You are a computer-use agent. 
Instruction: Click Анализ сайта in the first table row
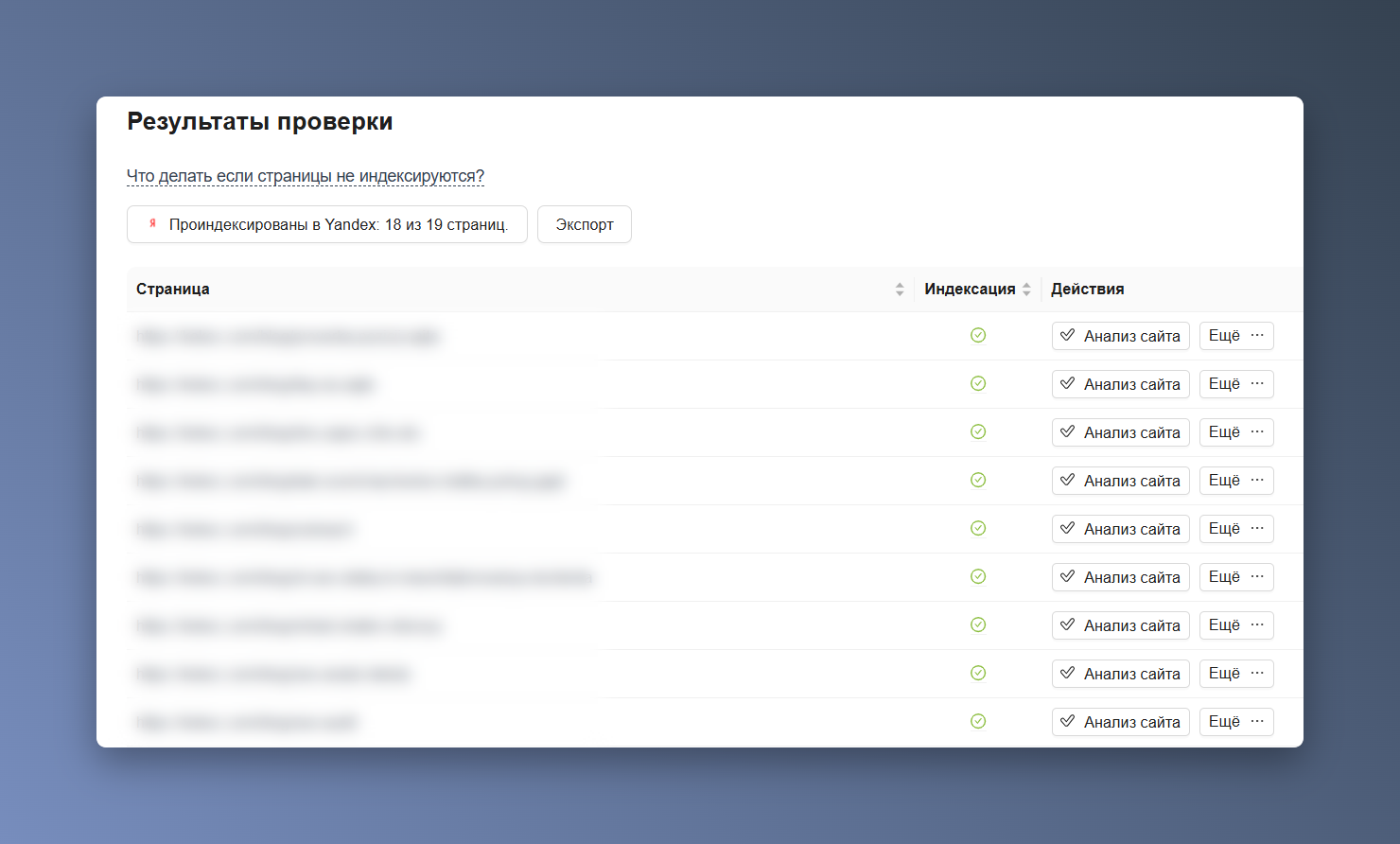tap(1121, 336)
